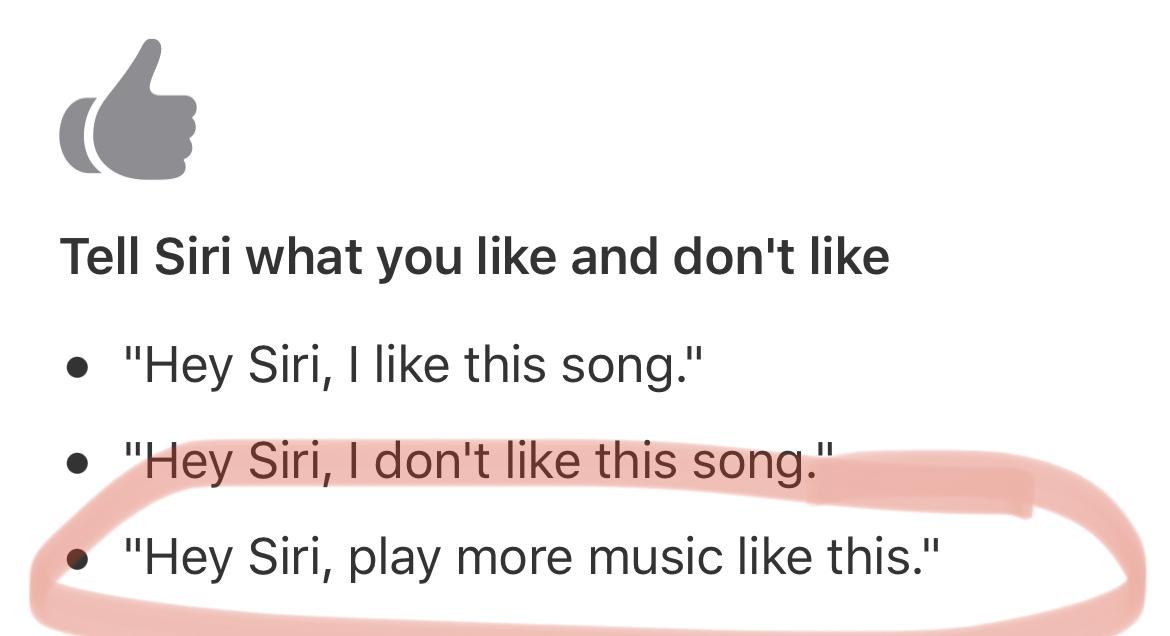Click the word "Tell" in the heading
This screenshot has width=1170, height=636.
pos(101,257)
